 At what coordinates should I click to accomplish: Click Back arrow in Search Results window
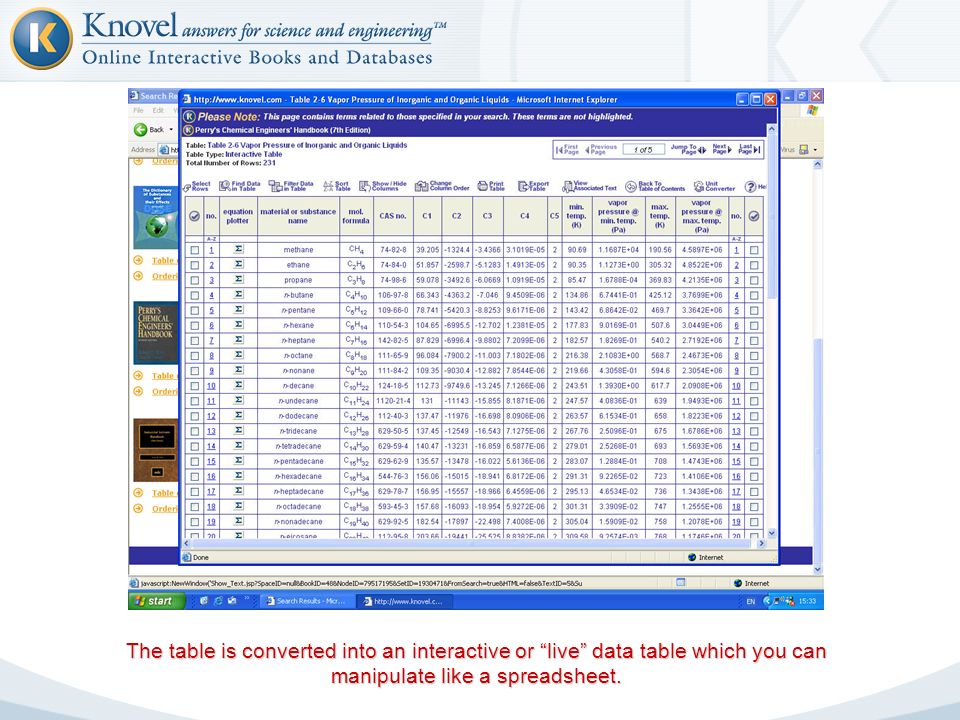tap(140, 129)
